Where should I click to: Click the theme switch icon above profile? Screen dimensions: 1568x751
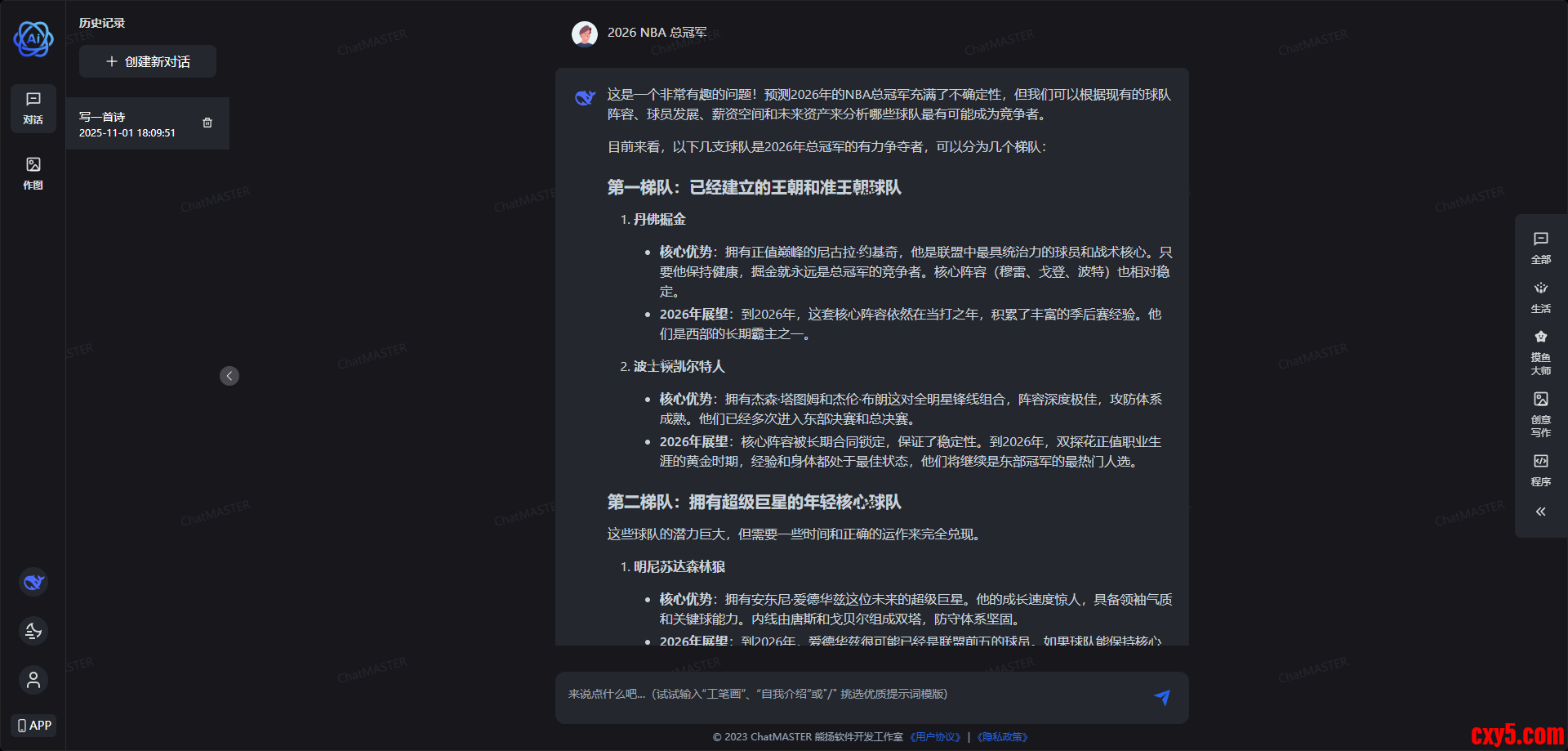point(33,630)
